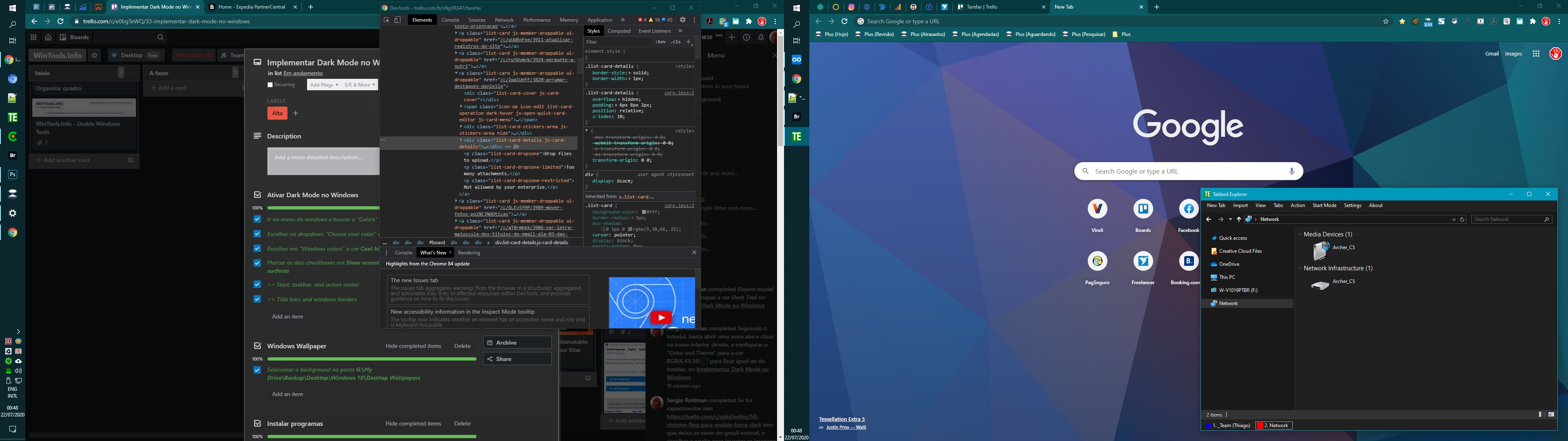Collapse the Media Devices group
This screenshot has width=1568, height=441.
[x=1300, y=234]
